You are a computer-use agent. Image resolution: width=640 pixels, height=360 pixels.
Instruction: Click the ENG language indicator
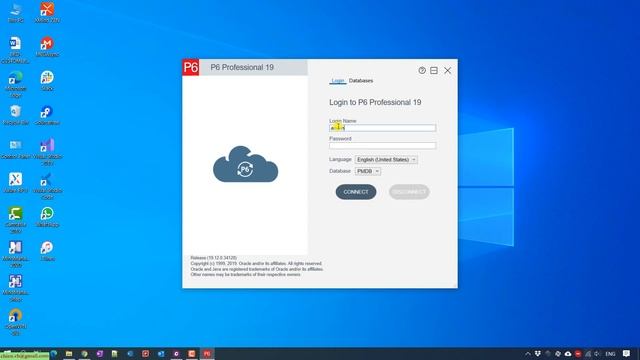[x=610, y=354]
